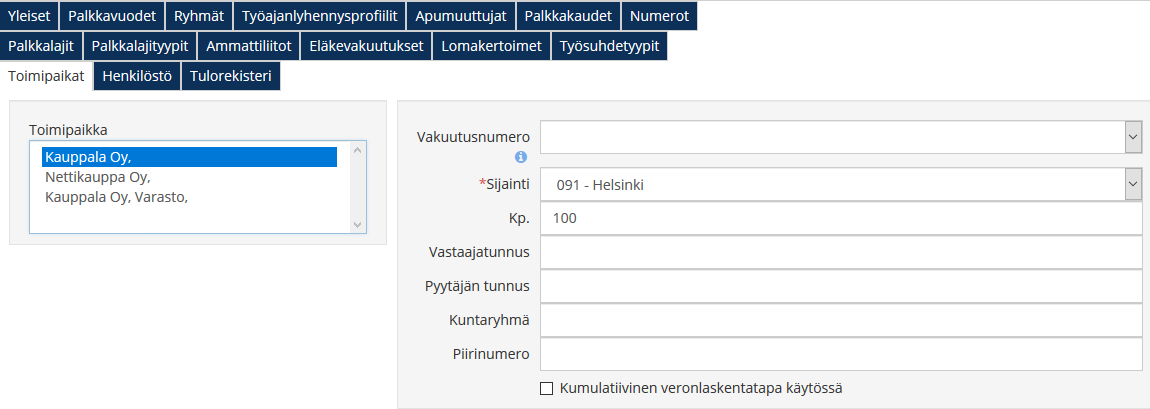
Task: Enable Kumulatiivinen veronlaskentatapa käytössä checkbox
Action: pos(546,388)
